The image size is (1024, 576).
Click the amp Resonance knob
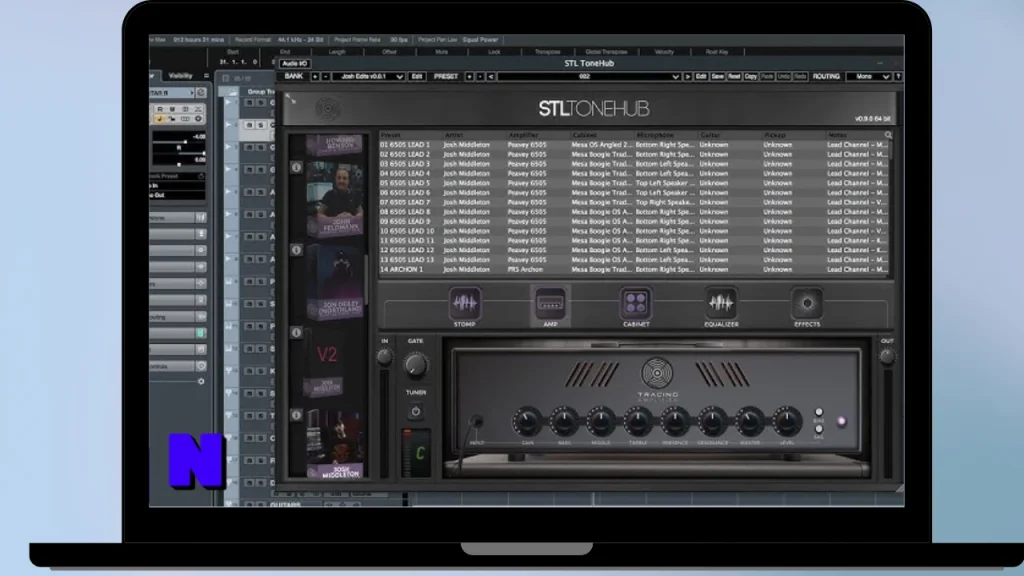[712, 422]
